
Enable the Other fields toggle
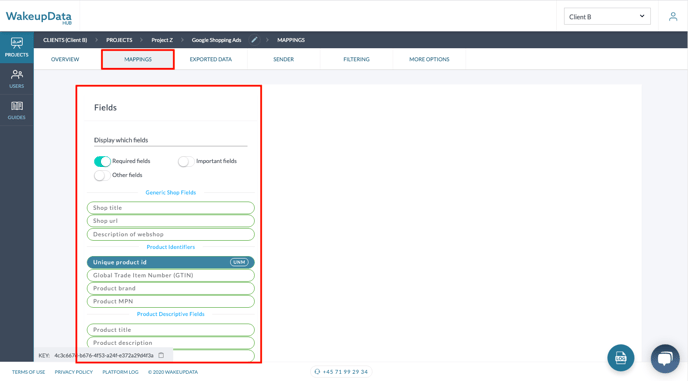point(102,176)
